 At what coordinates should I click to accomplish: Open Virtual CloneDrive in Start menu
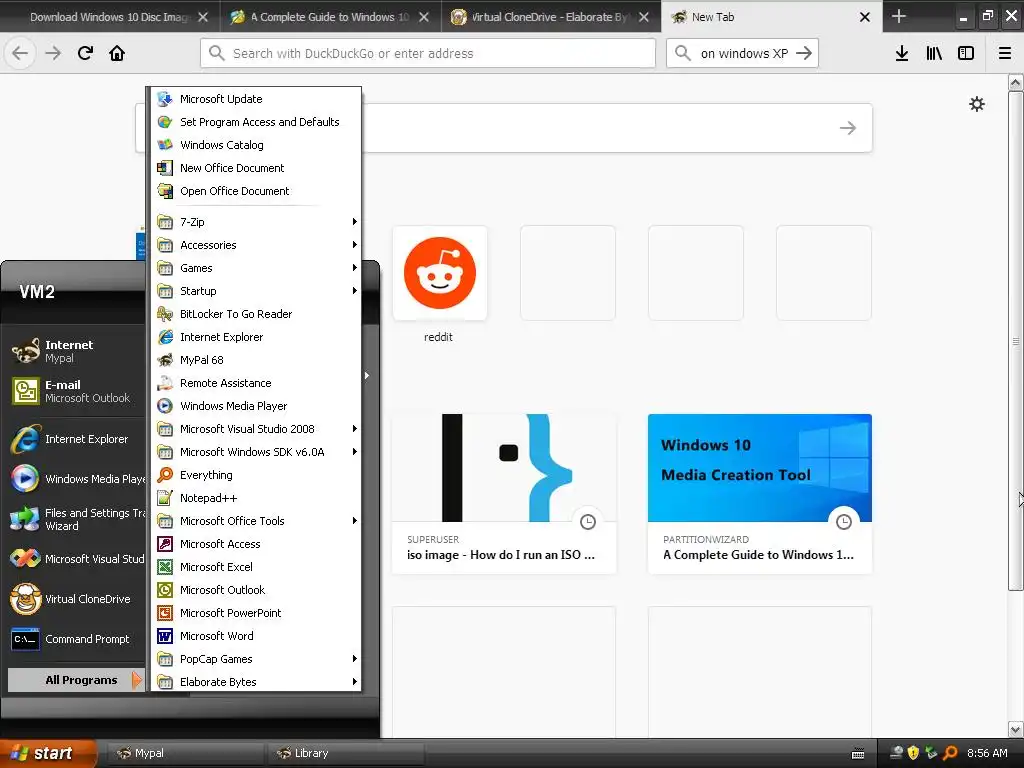[76, 599]
